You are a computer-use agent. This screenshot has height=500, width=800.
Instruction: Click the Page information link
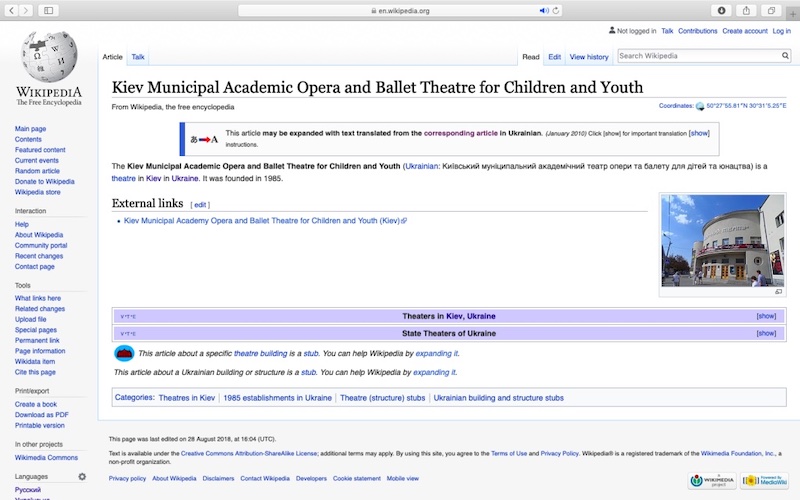point(40,351)
